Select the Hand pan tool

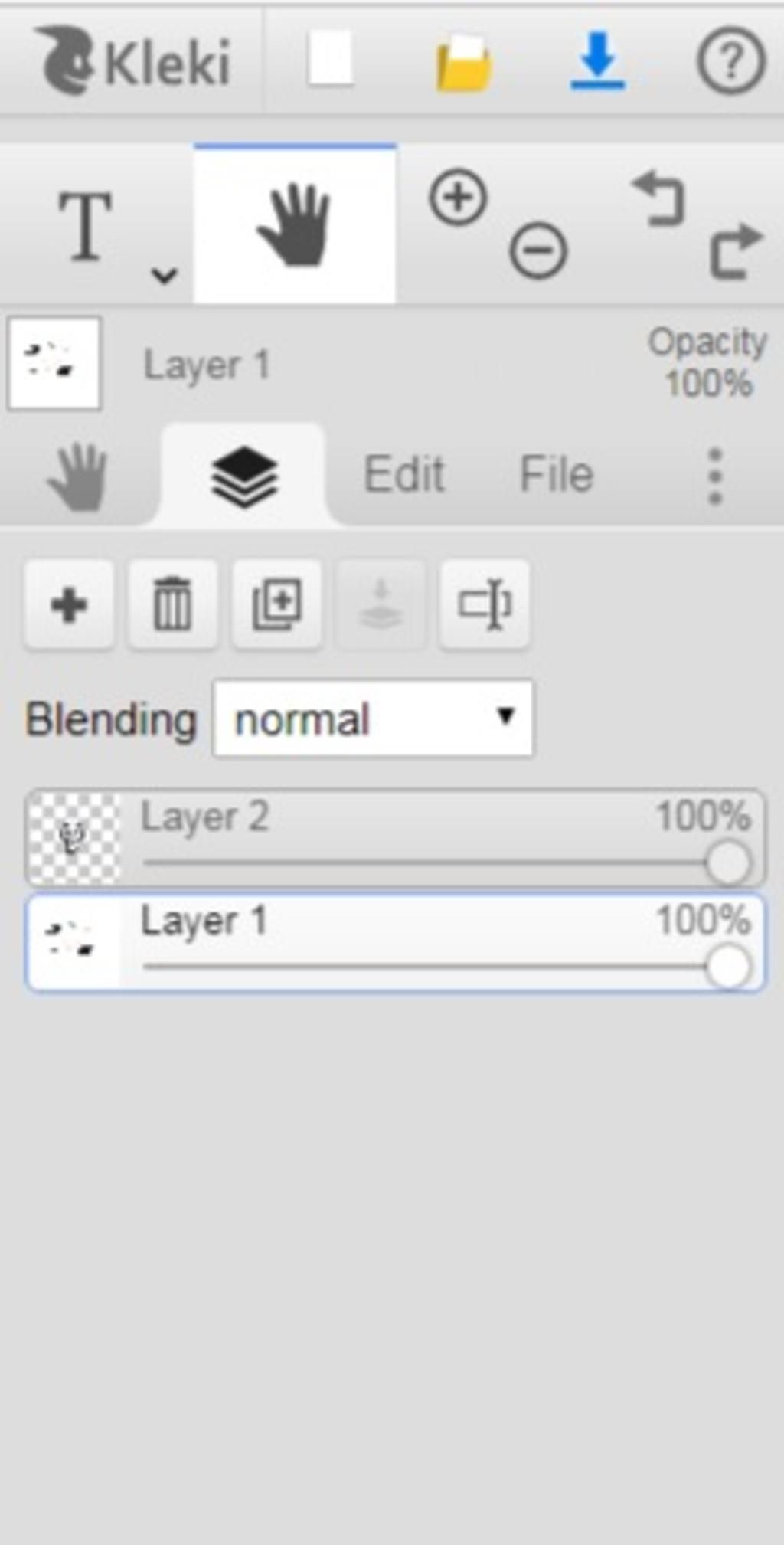point(295,224)
